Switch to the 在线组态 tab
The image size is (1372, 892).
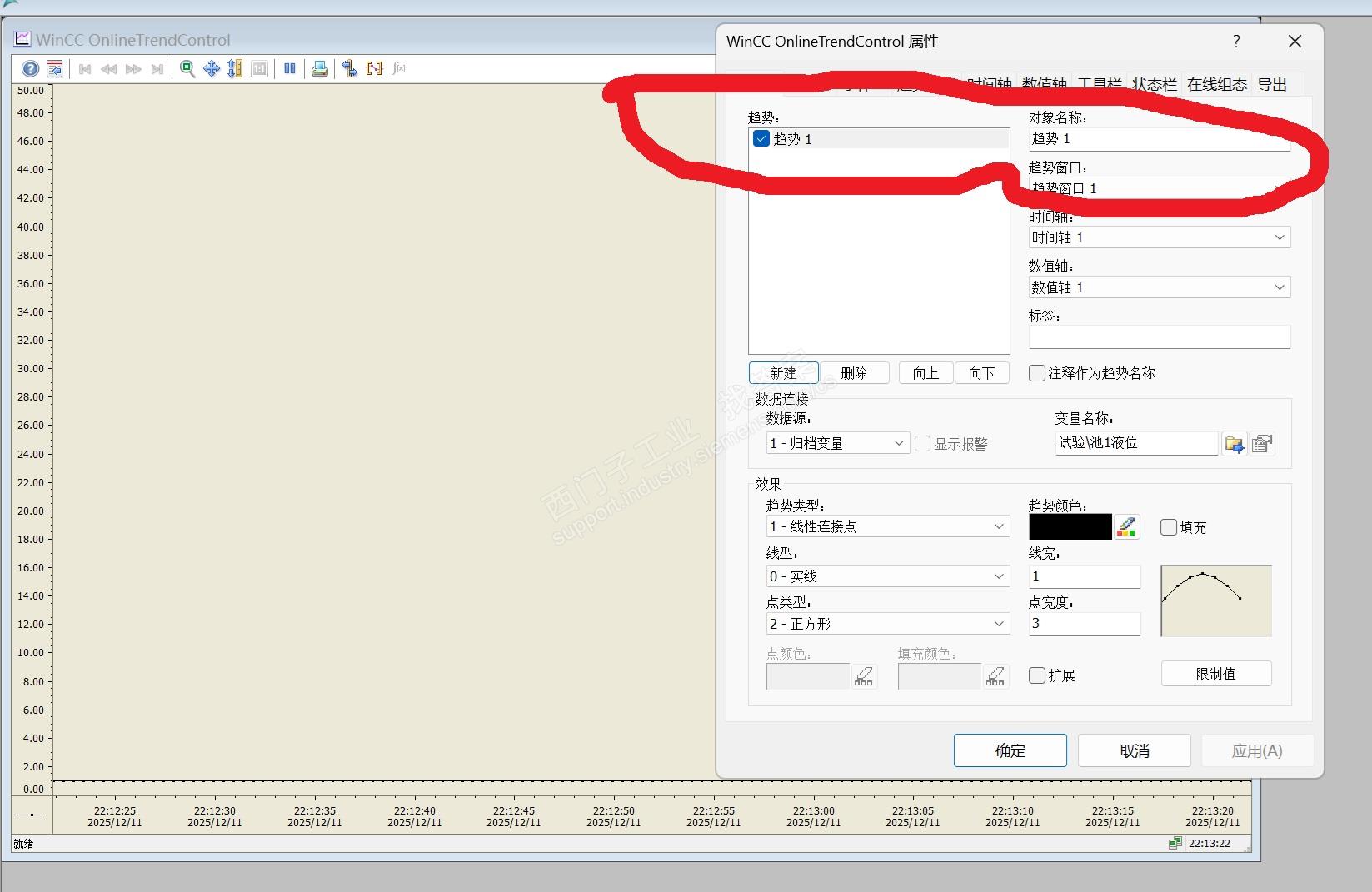[1217, 85]
